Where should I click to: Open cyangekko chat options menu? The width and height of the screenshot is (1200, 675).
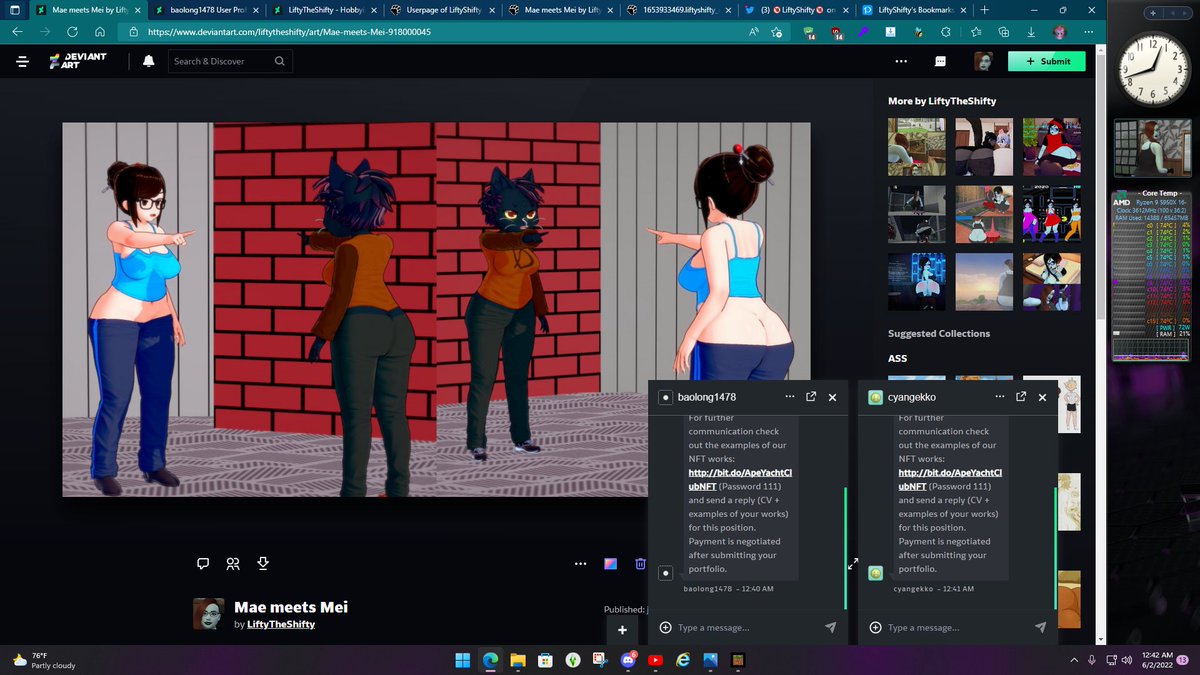(999, 397)
